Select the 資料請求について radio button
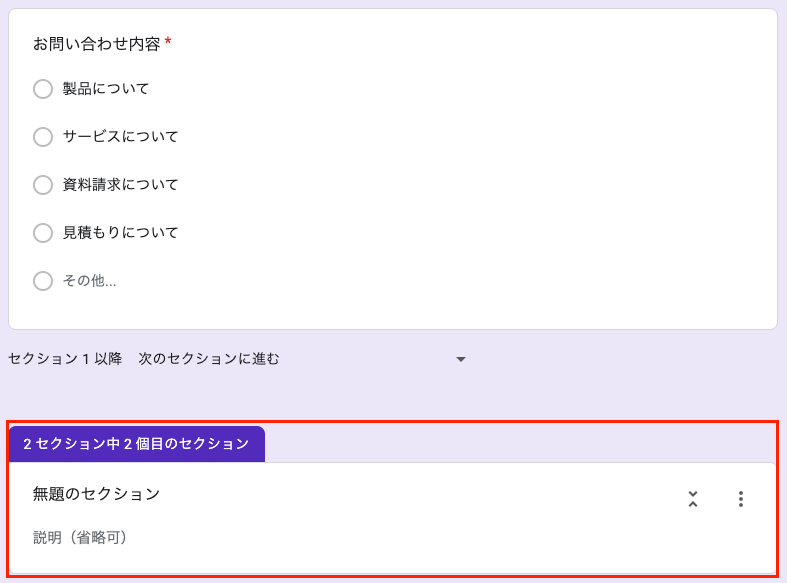Image resolution: width=787 pixels, height=583 pixels. click(43, 185)
